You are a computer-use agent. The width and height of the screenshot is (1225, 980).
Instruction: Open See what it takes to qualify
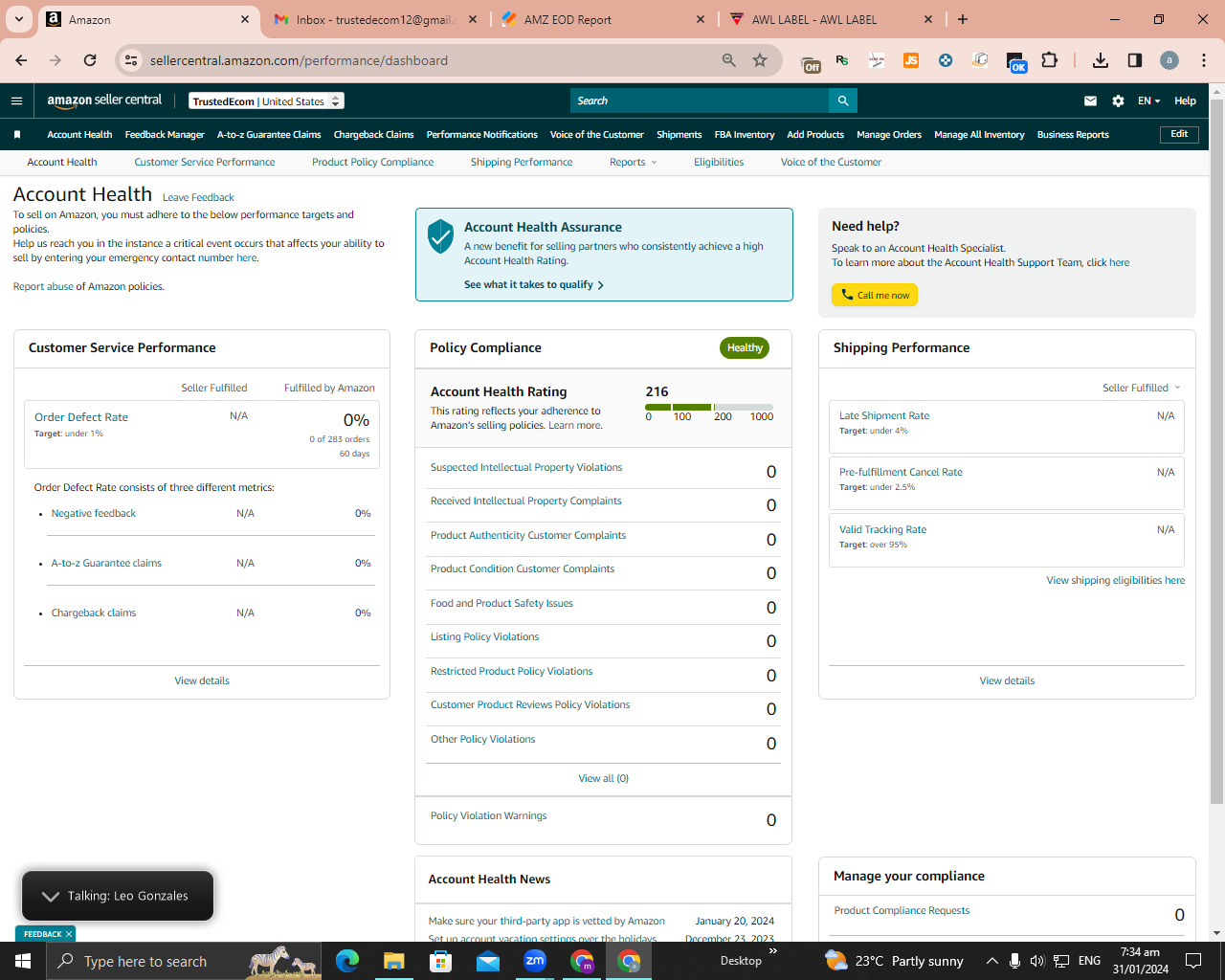(534, 285)
